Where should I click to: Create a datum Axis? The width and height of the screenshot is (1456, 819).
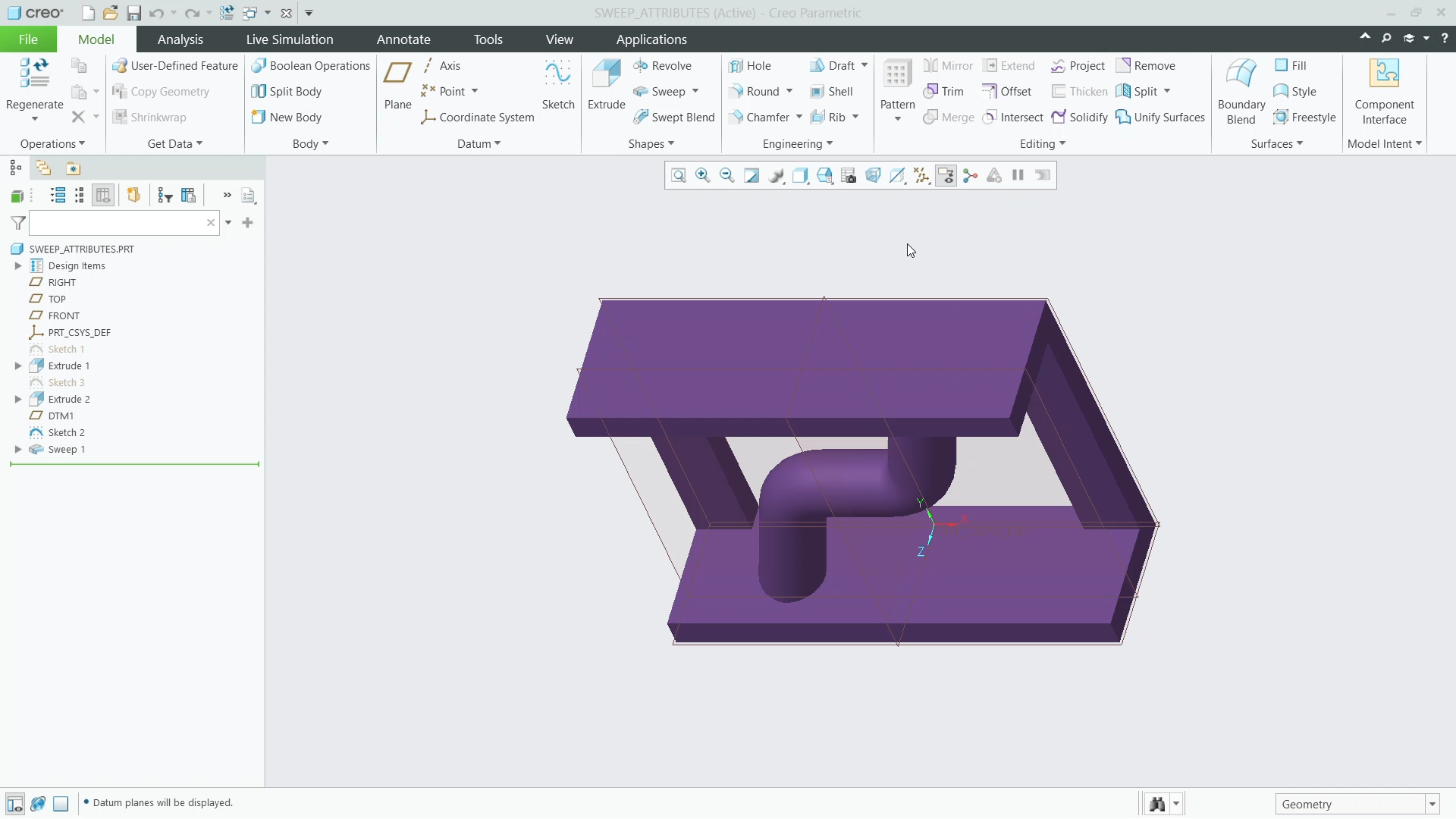(x=441, y=66)
